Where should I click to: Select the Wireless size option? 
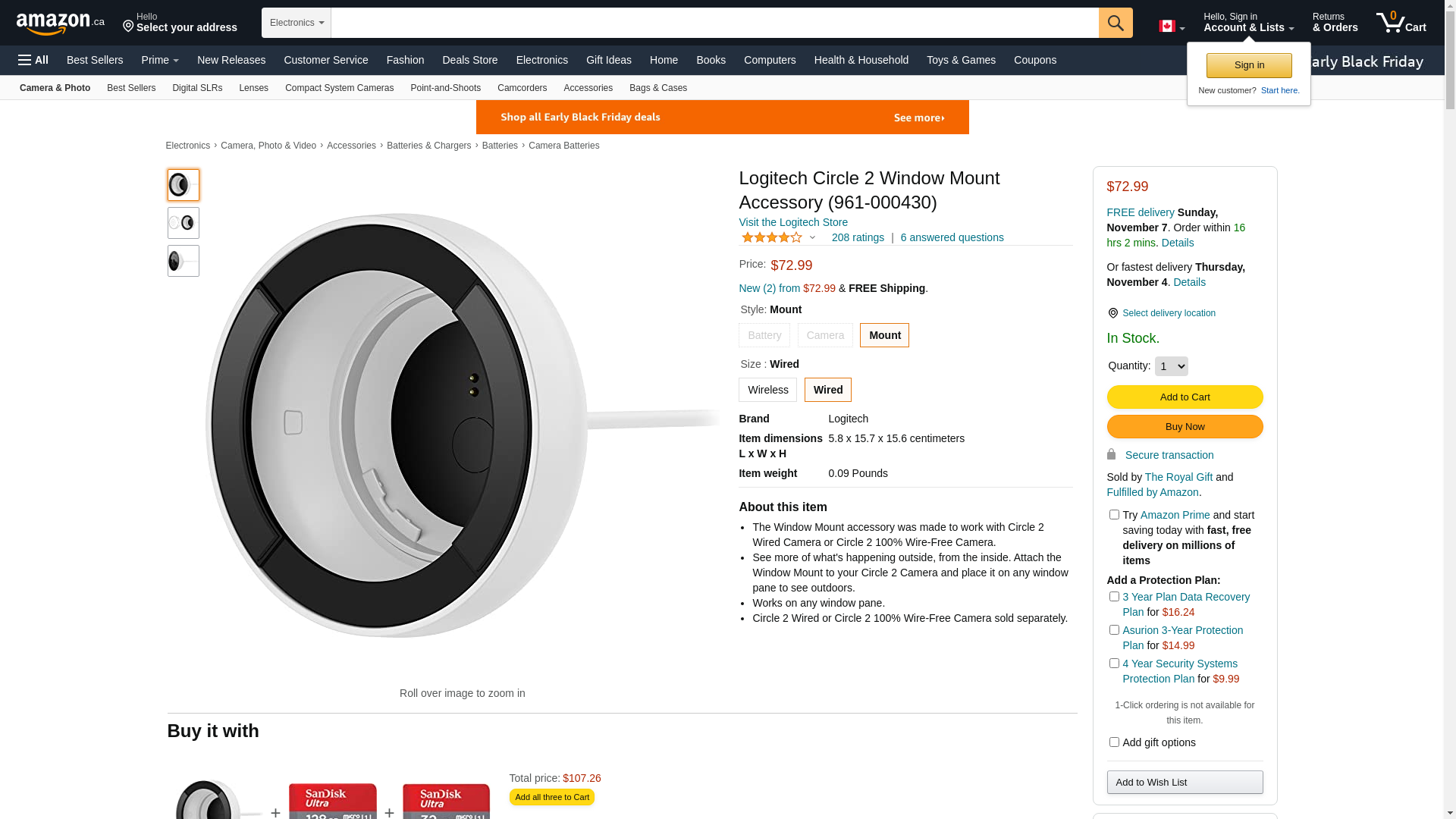point(767,390)
